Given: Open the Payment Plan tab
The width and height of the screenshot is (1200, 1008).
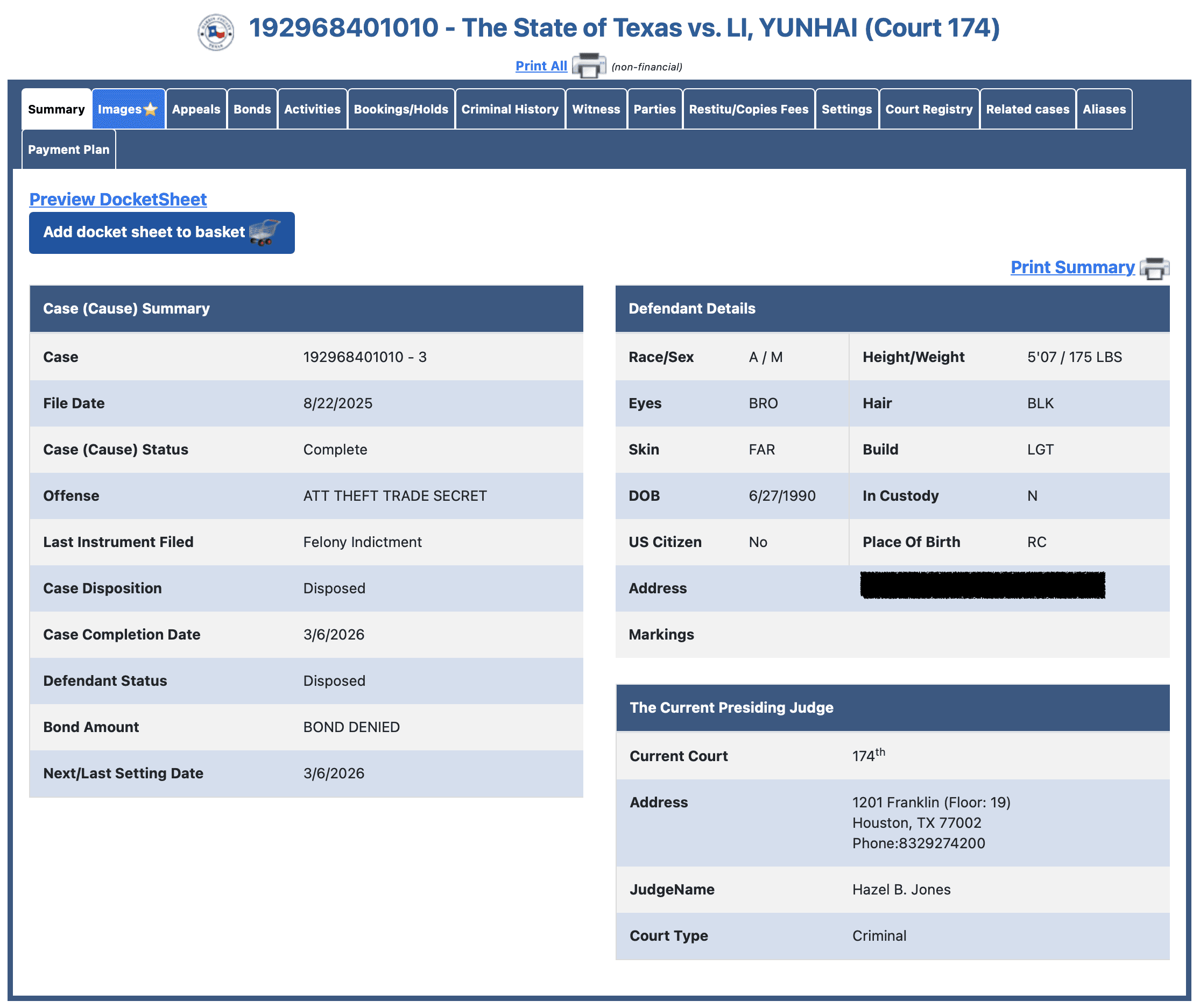Looking at the screenshot, I should point(68,150).
